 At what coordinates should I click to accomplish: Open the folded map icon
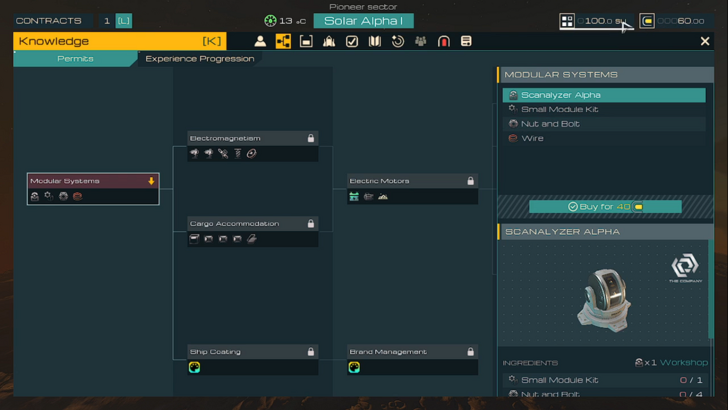coord(375,41)
